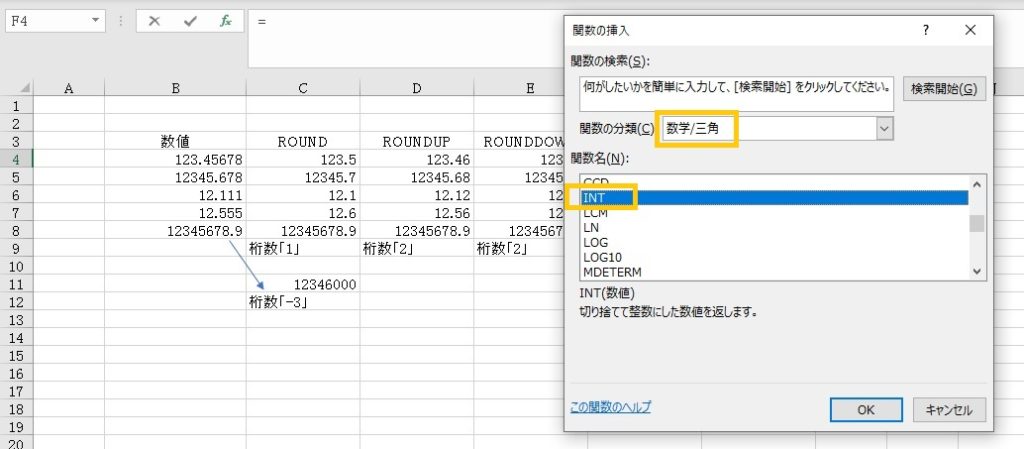Click the キャンセル button
The width and height of the screenshot is (1024, 449).
[x=949, y=409]
